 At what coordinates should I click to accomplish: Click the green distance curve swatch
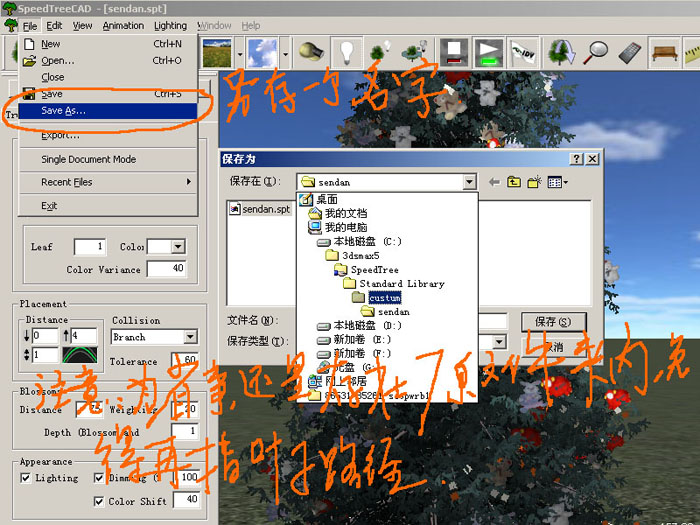(x=80, y=355)
